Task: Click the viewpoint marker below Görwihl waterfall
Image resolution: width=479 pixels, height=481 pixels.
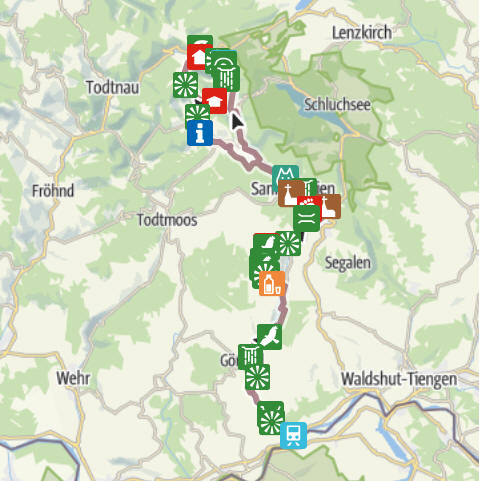Action: coord(257,377)
